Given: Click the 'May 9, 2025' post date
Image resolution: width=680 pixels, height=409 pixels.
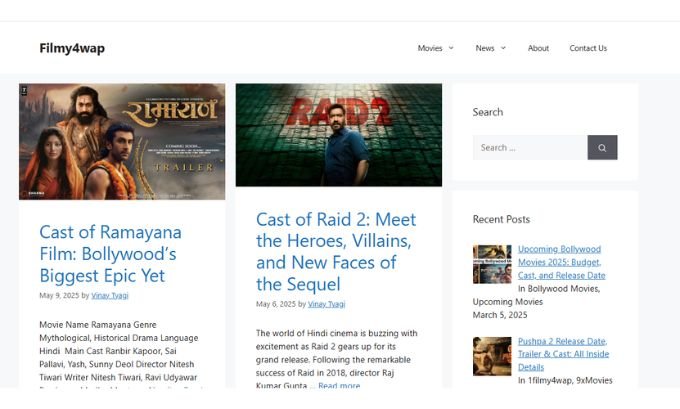Looking at the screenshot, I should click(x=59, y=295).
